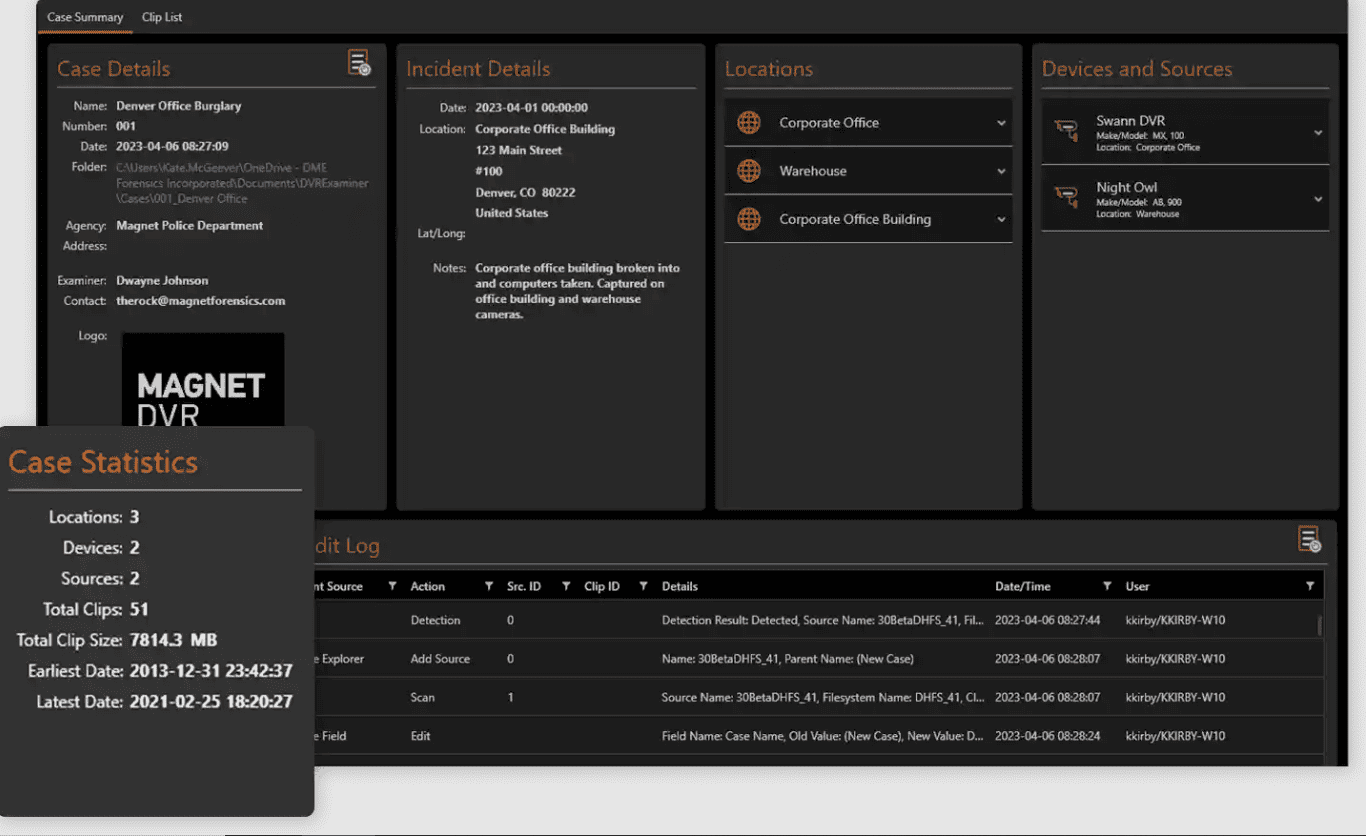
Task: Click the globe icon next to Corporate Office Building
Action: tap(749, 219)
